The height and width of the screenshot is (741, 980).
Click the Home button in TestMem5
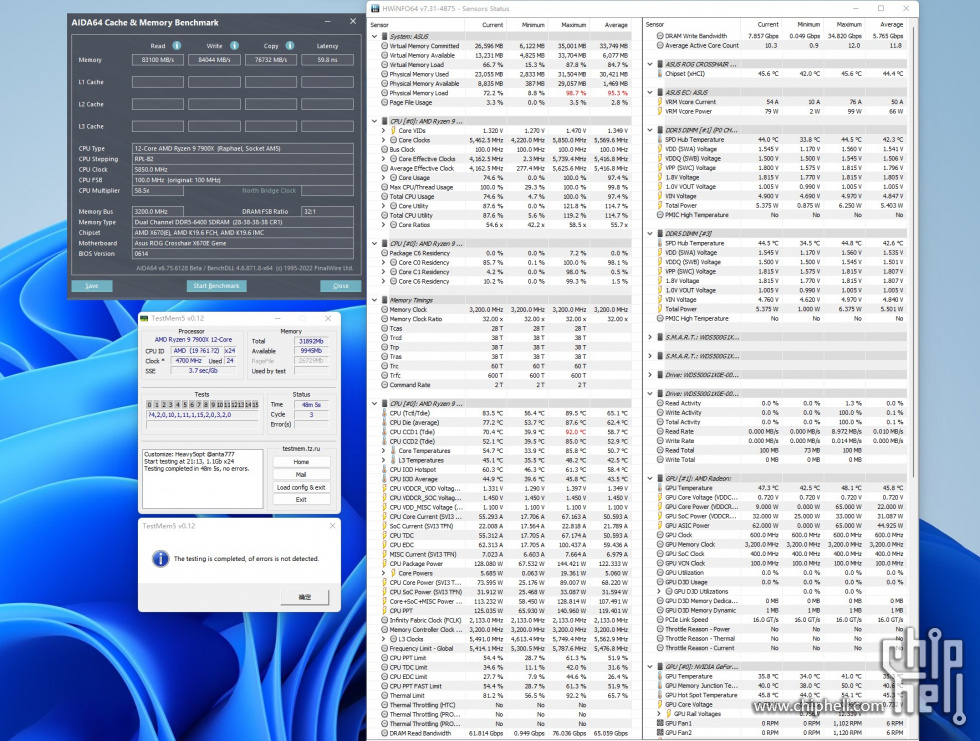(301, 462)
